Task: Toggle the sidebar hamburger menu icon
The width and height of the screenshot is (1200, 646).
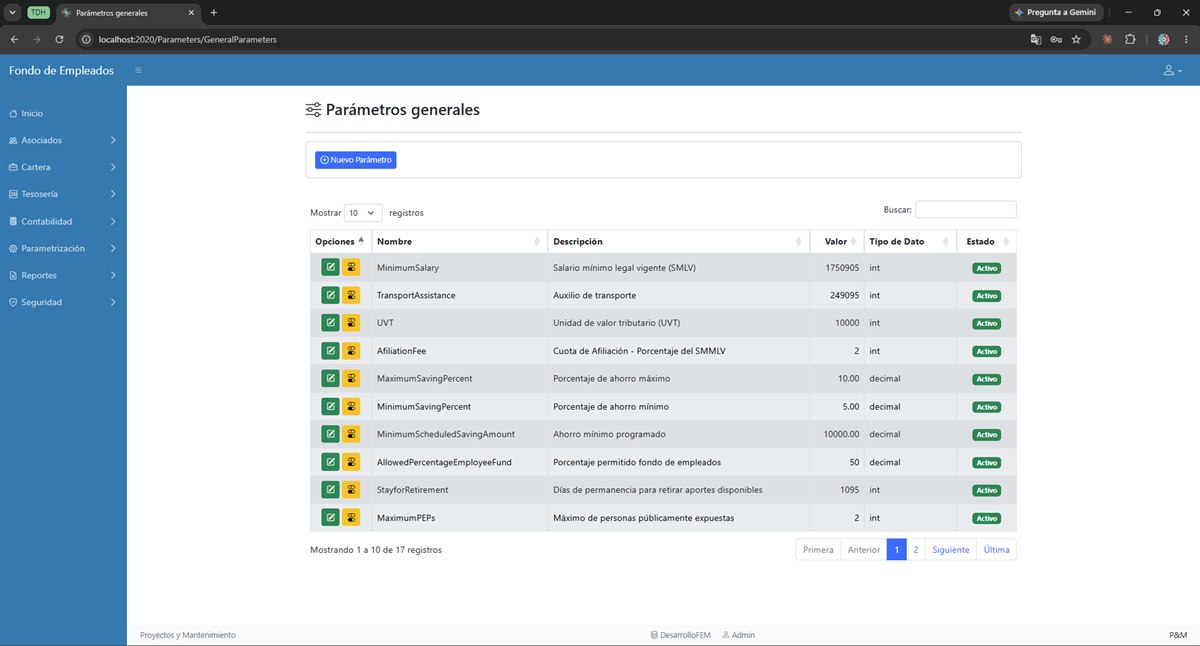Action: (138, 70)
